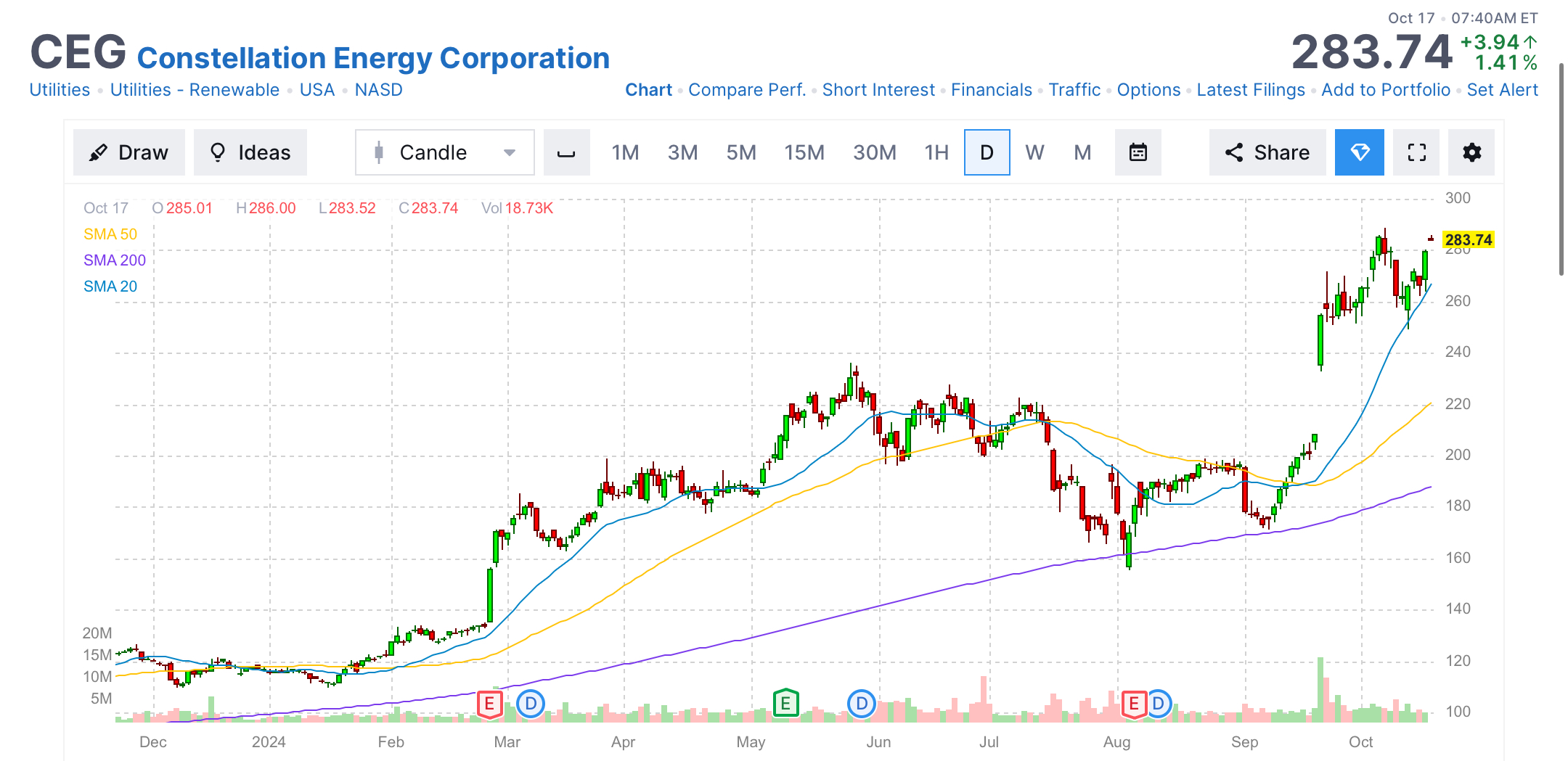This screenshot has width=1568, height=761.
Task: Select the Draw tool
Action: (128, 152)
